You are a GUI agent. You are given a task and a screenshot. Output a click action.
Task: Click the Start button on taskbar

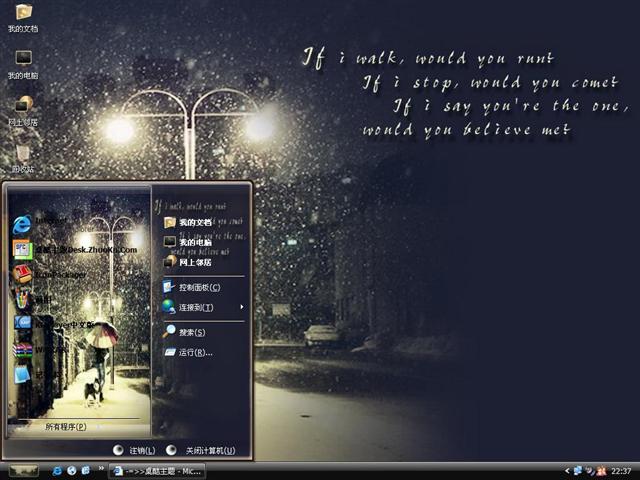tap(23, 471)
